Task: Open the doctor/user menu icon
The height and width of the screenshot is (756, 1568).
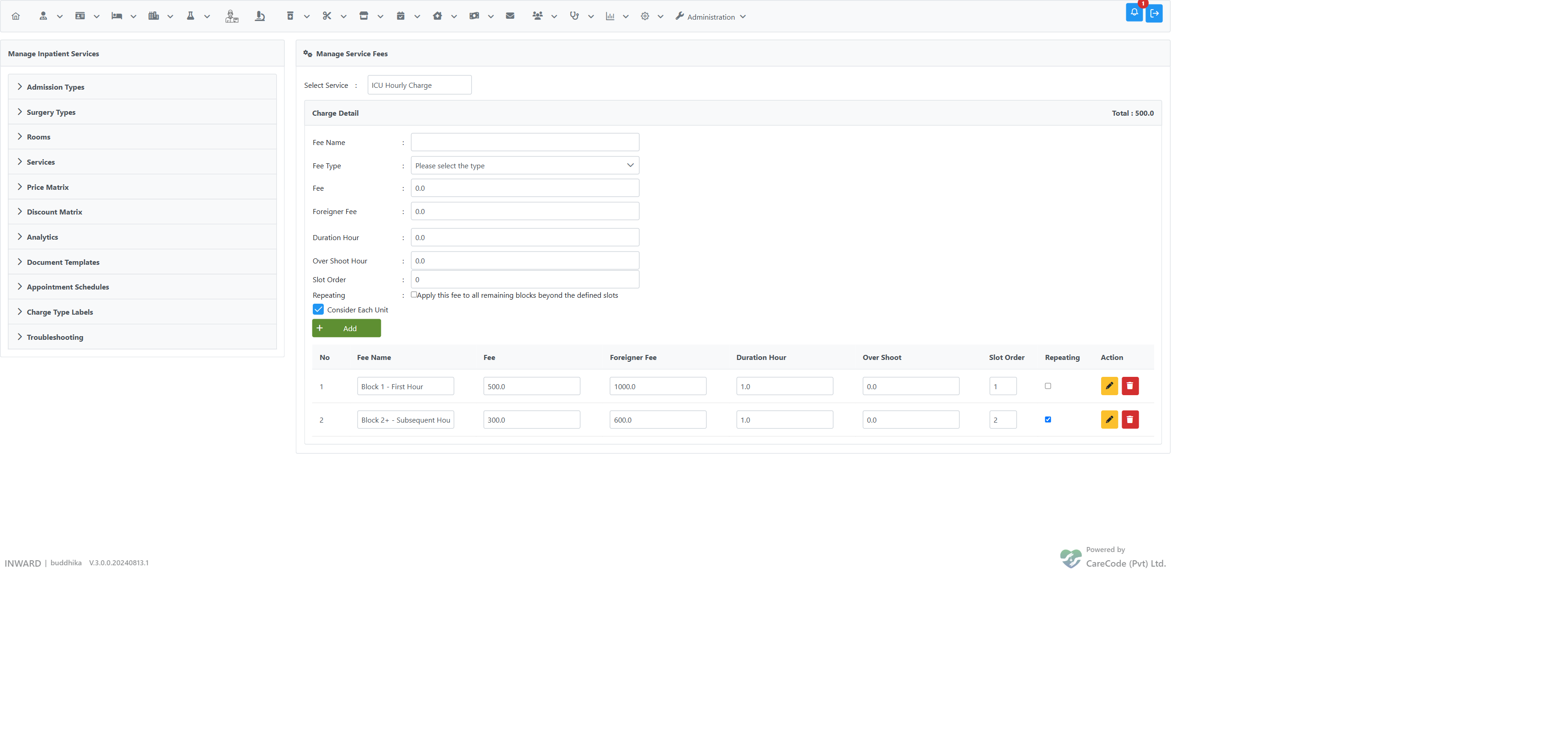Action: click(43, 16)
